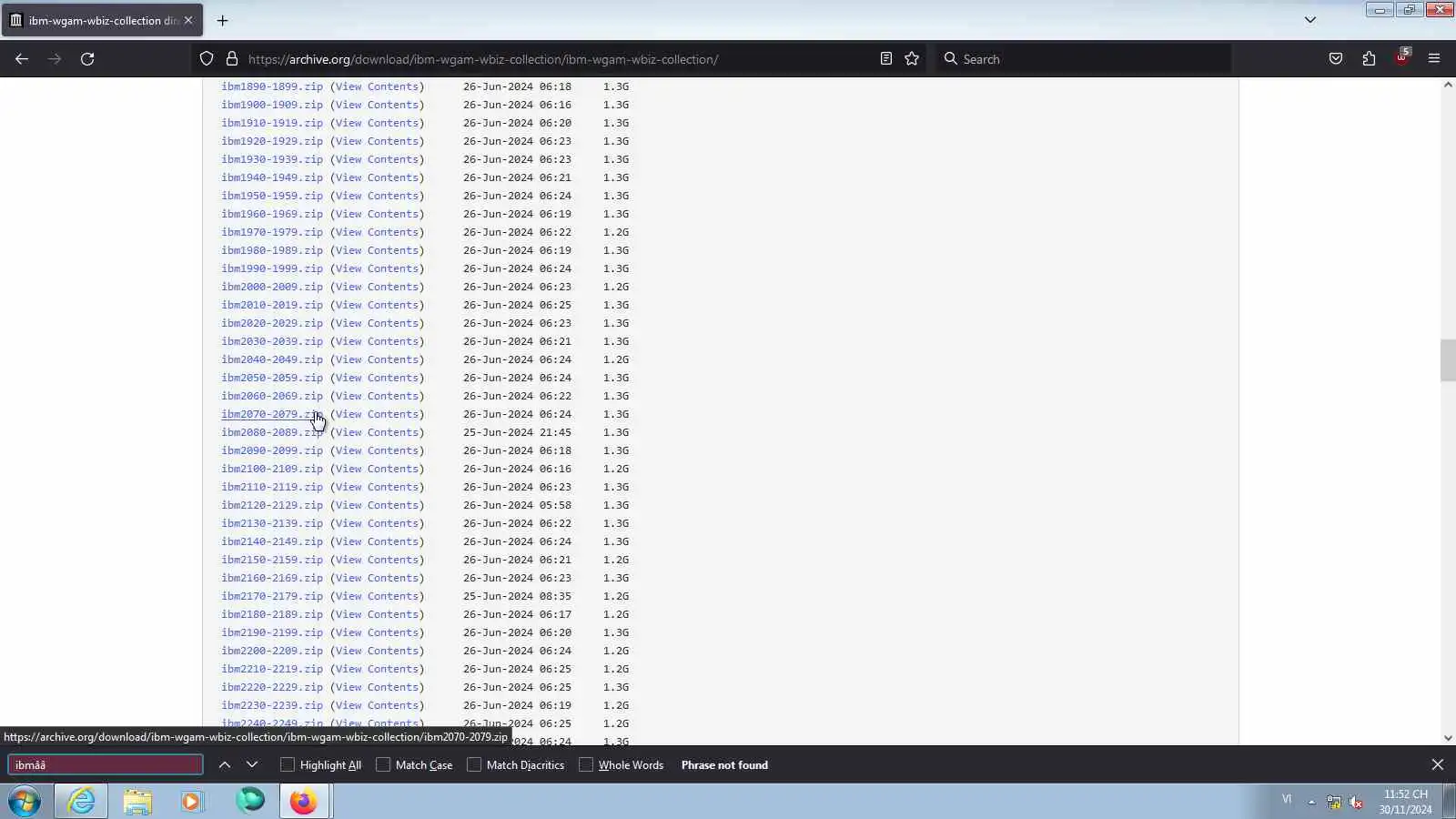This screenshot has width=1456, height=819.
Task: Open Save to Pocket icon
Action: click(1336, 59)
